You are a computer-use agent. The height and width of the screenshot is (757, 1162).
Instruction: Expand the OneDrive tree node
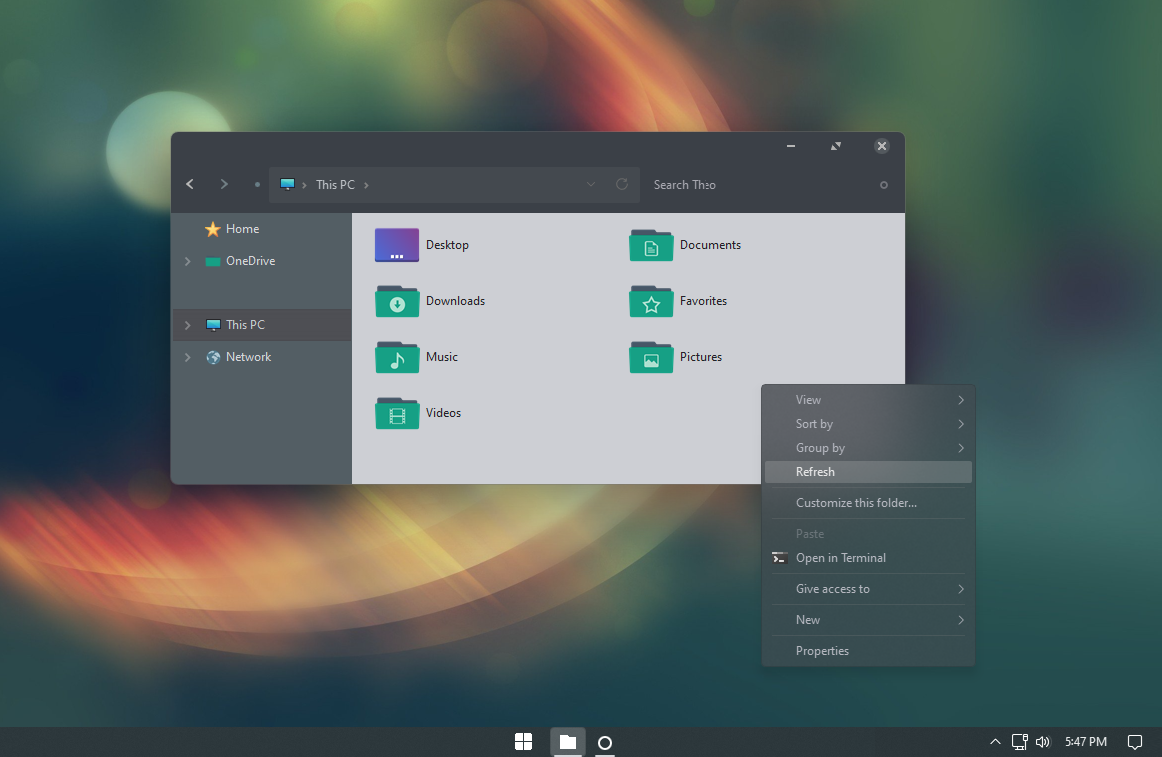(187, 261)
